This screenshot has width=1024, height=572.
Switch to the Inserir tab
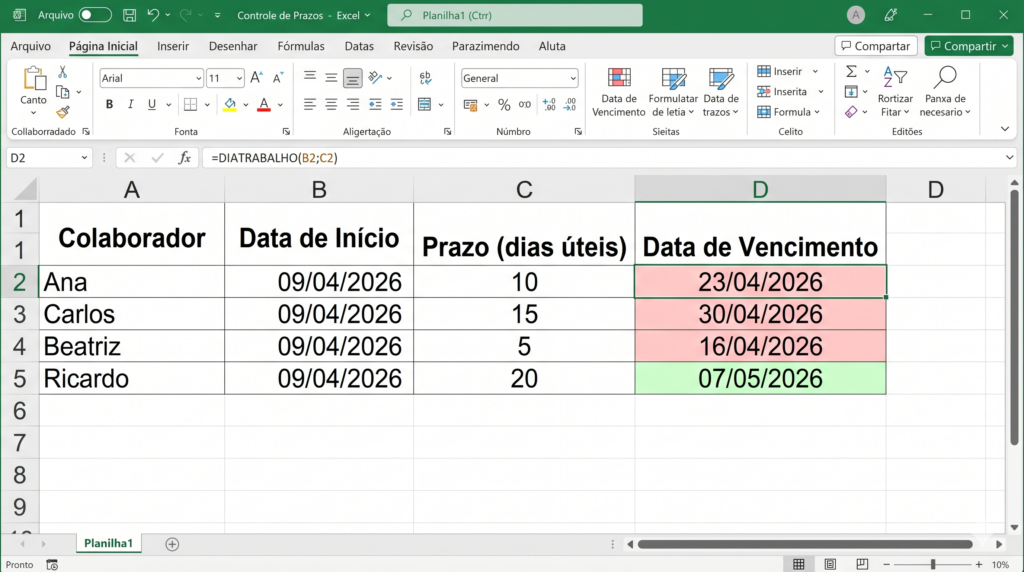pos(173,46)
